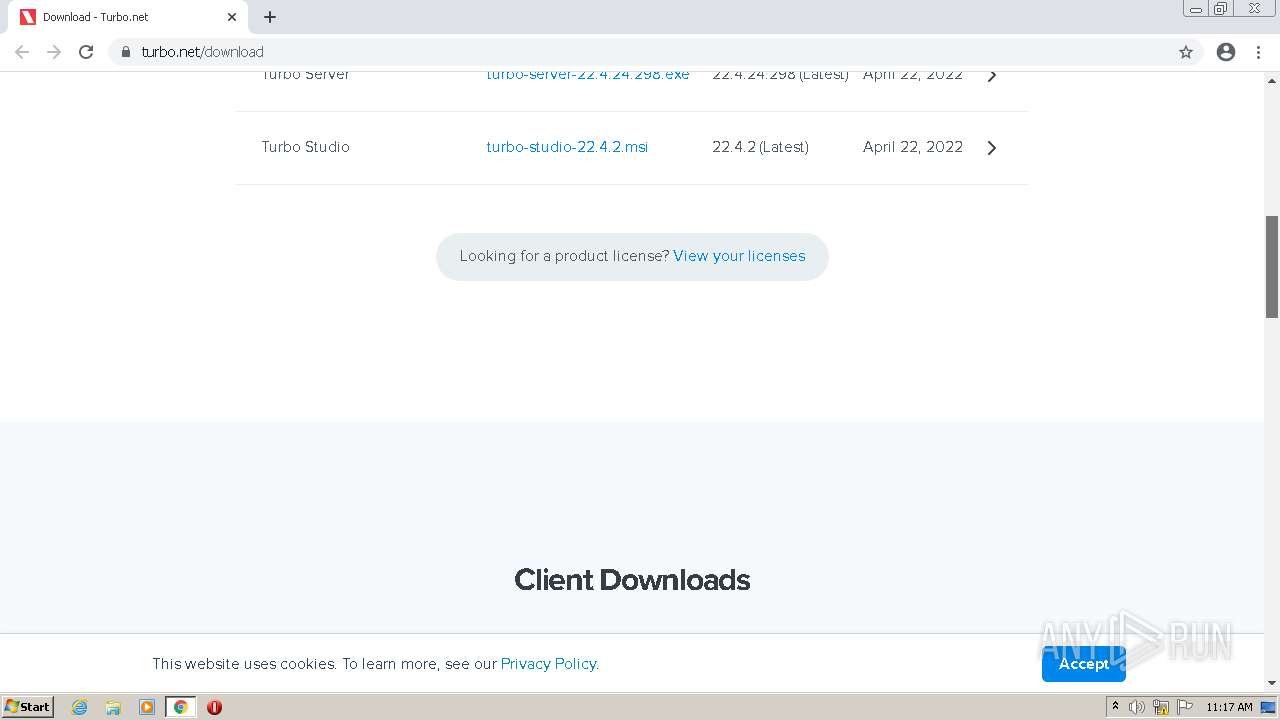The height and width of the screenshot is (720, 1280).
Task: Open the Privacy Policy link
Action: pyautogui.click(x=549, y=664)
